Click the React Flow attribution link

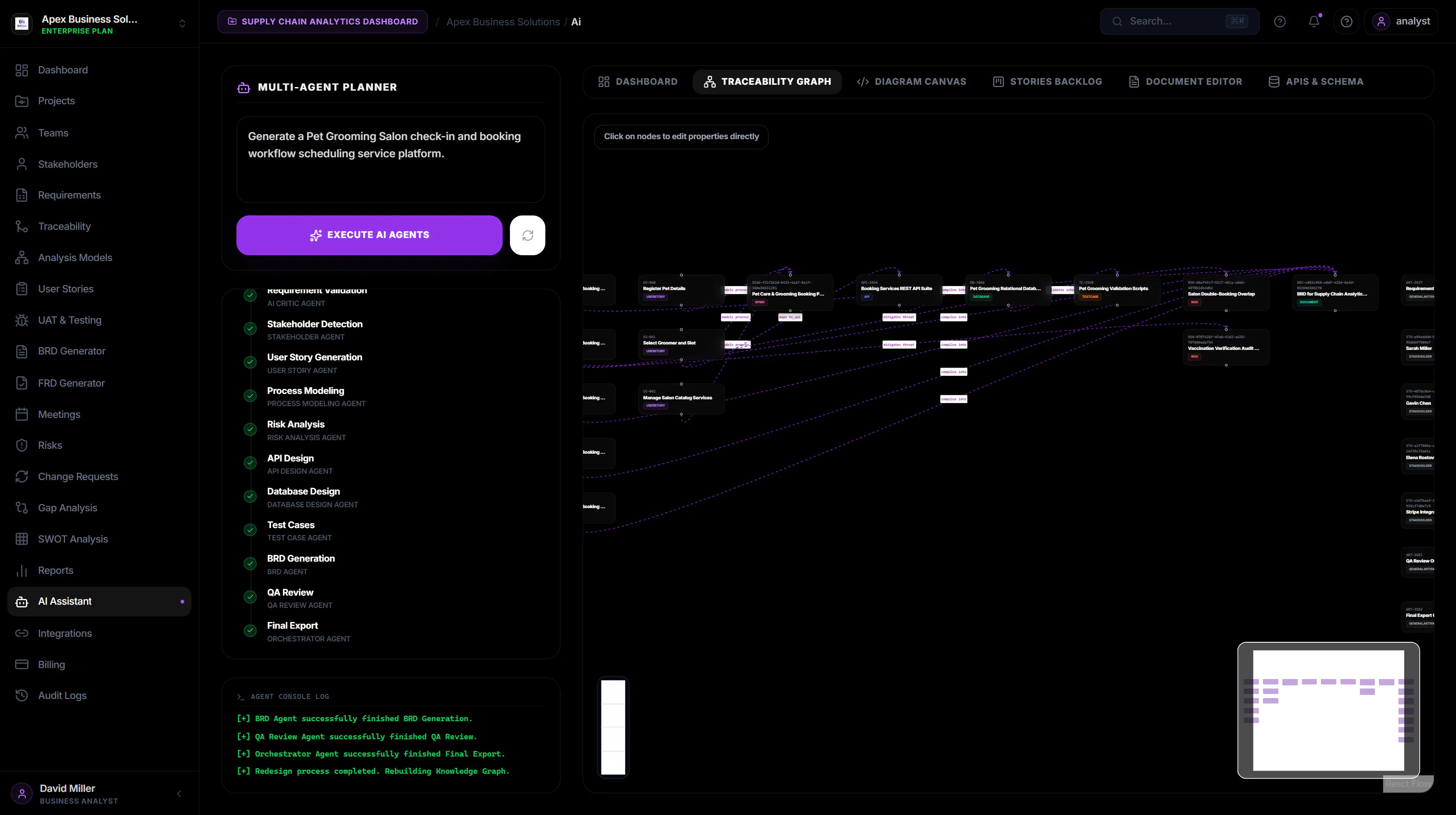point(1408,784)
